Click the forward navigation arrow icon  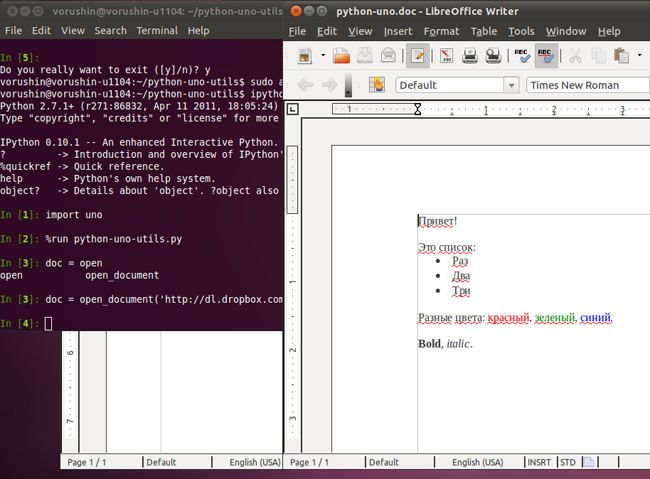point(329,85)
